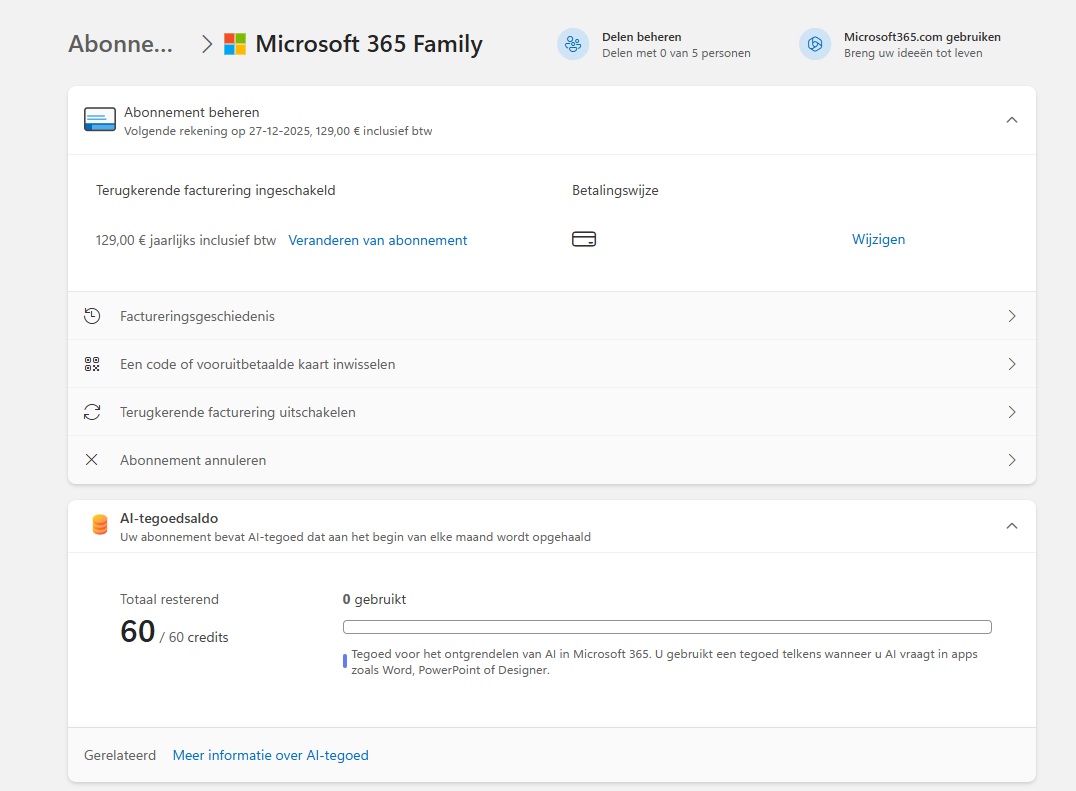Click the orange coins icon for AI-tegoedsaldo
The width and height of the screenshot is (1076, 791).
tap(100, 525)
